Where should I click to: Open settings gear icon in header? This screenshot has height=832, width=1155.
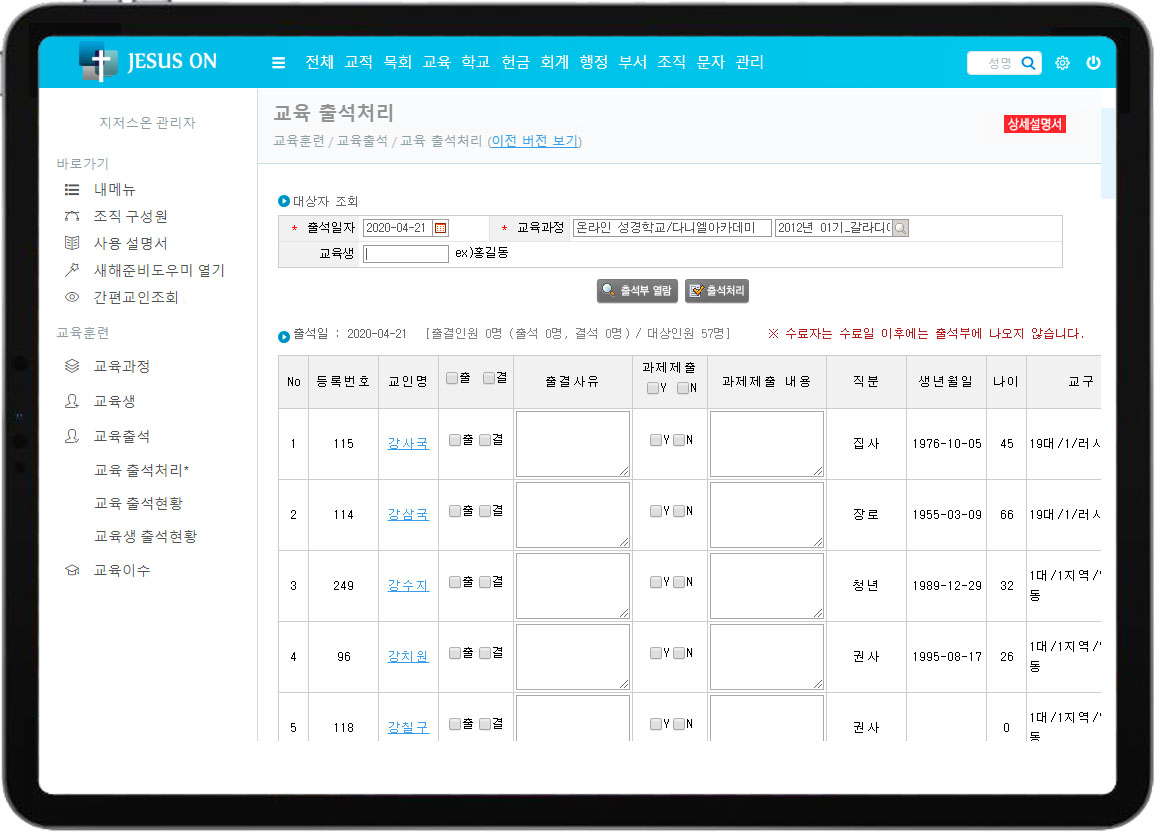point(1062,63)
